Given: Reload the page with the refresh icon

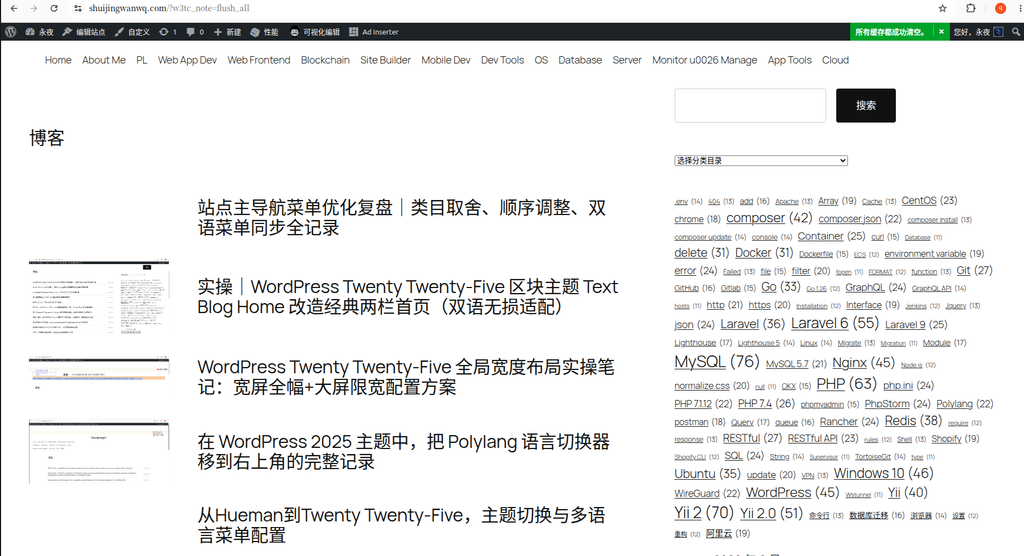Looking at the screenshot, I should (54, 8).
